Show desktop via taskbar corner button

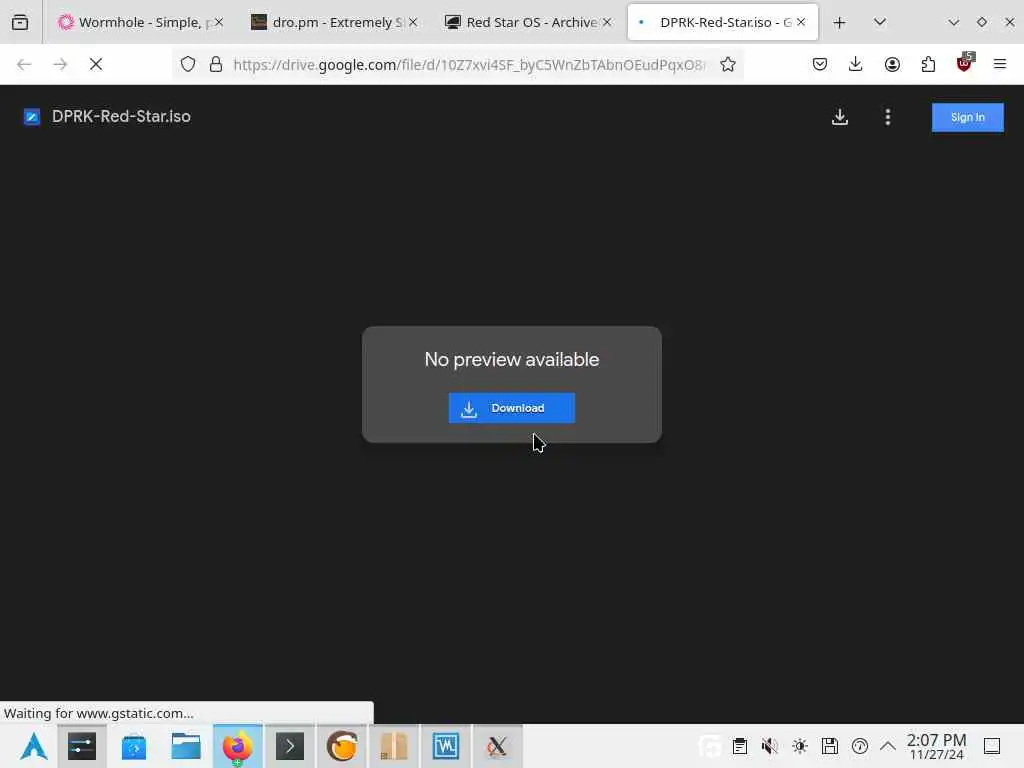(x=992, y=746)
